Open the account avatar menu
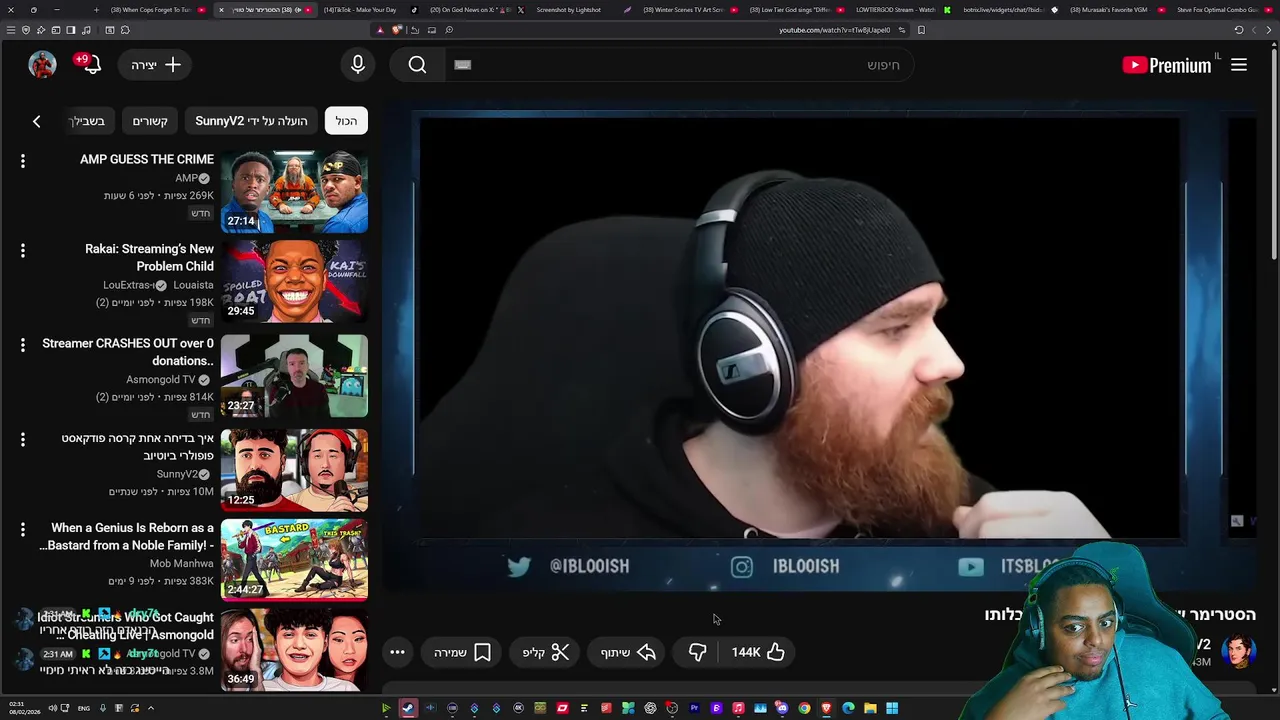Viewport: 1280px width, 720px height. [x=42, y=65]
